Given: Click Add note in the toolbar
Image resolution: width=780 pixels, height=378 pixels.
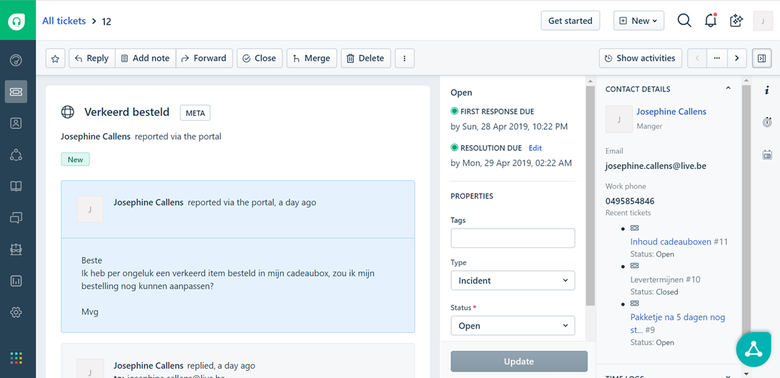Looking at the screenshot, I should point(145,58).
